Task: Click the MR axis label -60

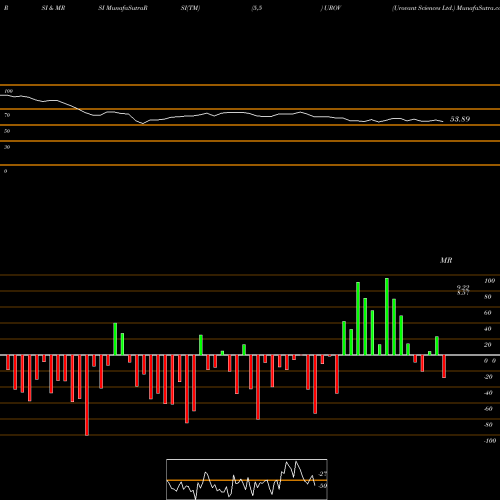Action: pyautogui.click(x=488, y=409)
